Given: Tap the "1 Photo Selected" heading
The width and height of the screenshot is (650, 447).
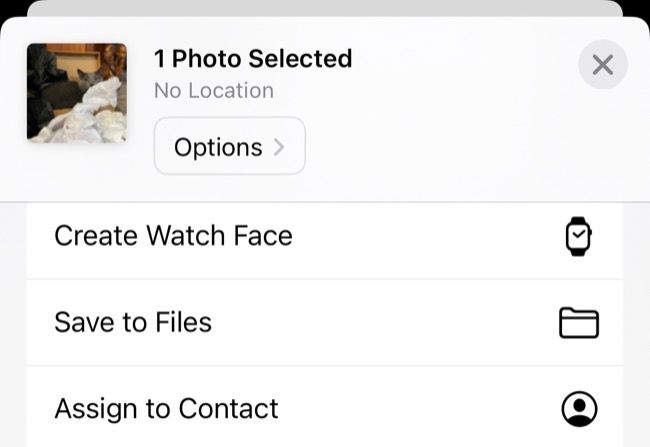Looking at the screenshot, I should [252, 59].
